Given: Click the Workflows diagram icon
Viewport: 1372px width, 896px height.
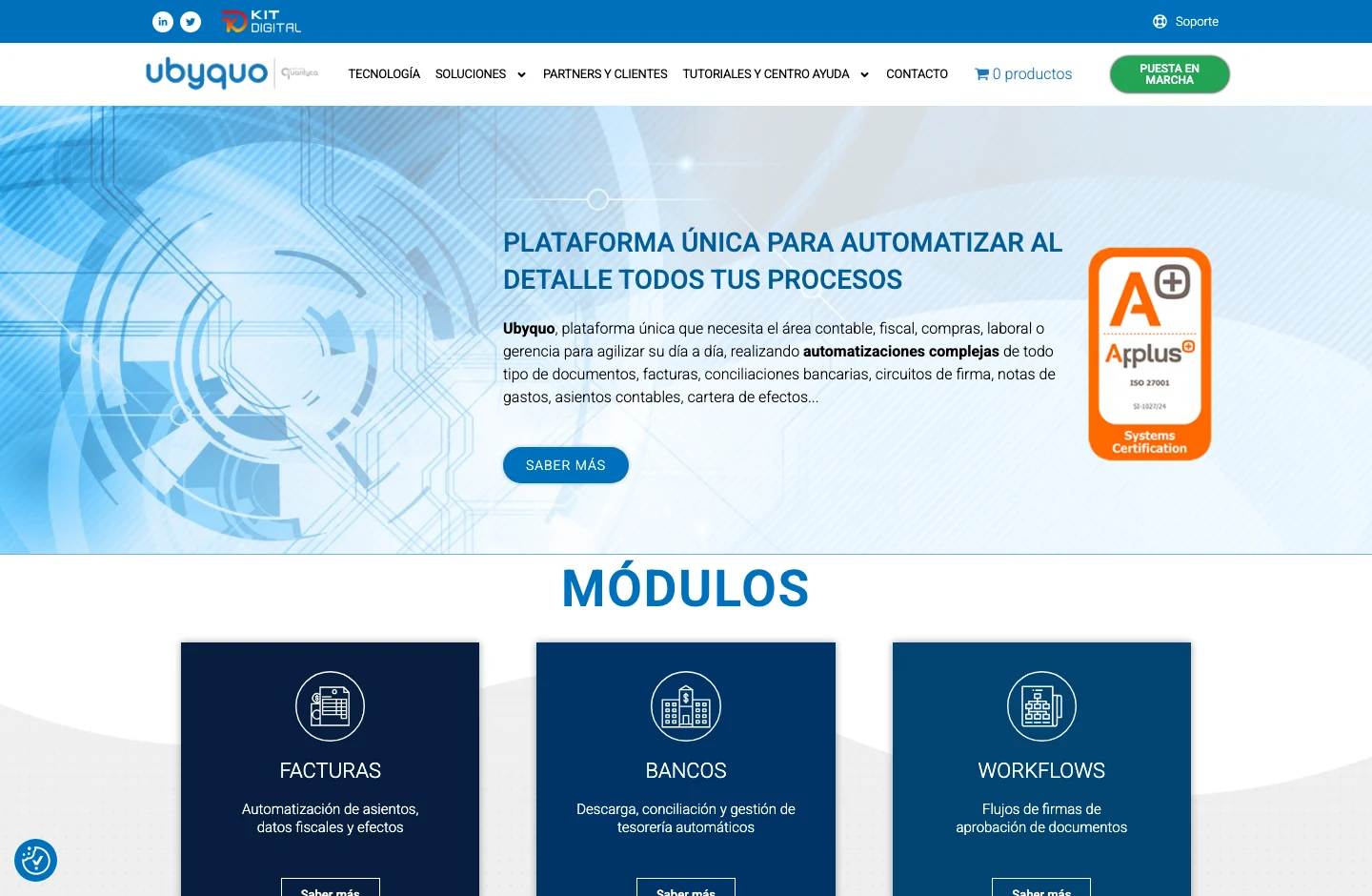Looking at the screenshot, I should point(1041,706).
